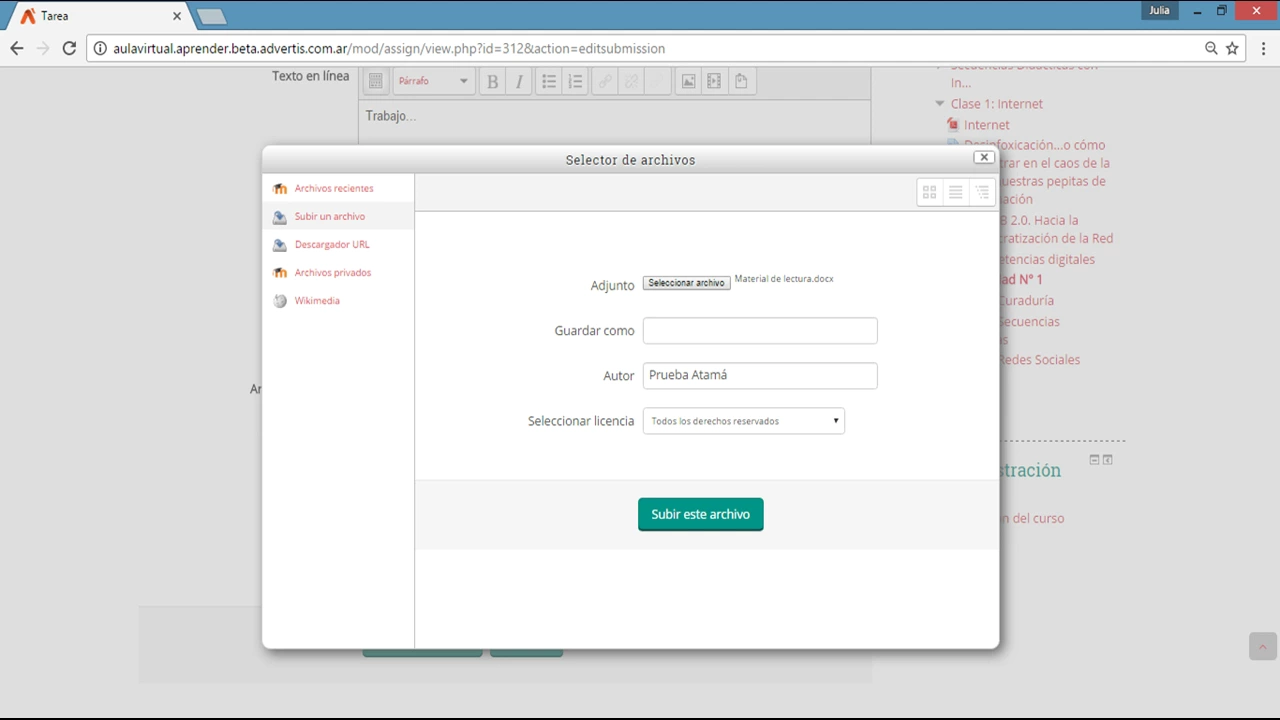Click Archivos recientes sidebar icon
The height and width of the screenshot is (720, 1280).
point(280,189)
